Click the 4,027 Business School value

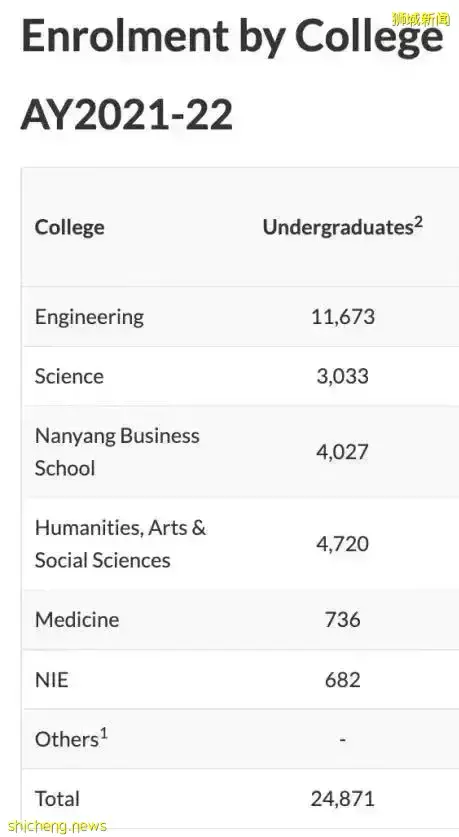point(343,452)
